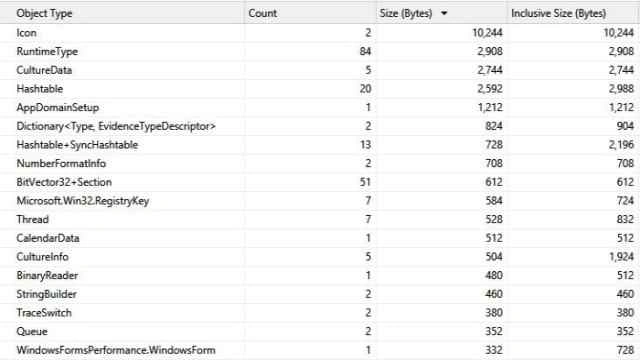
Task: Sort by the Count column header
Action: pyautogui.click(x=310, y=13)
